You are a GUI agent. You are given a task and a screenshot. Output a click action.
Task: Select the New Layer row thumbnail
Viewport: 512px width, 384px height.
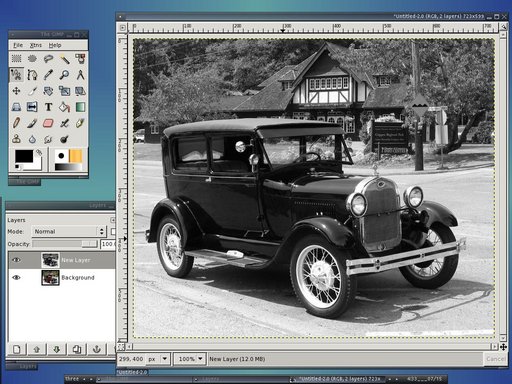coord(50,260)
